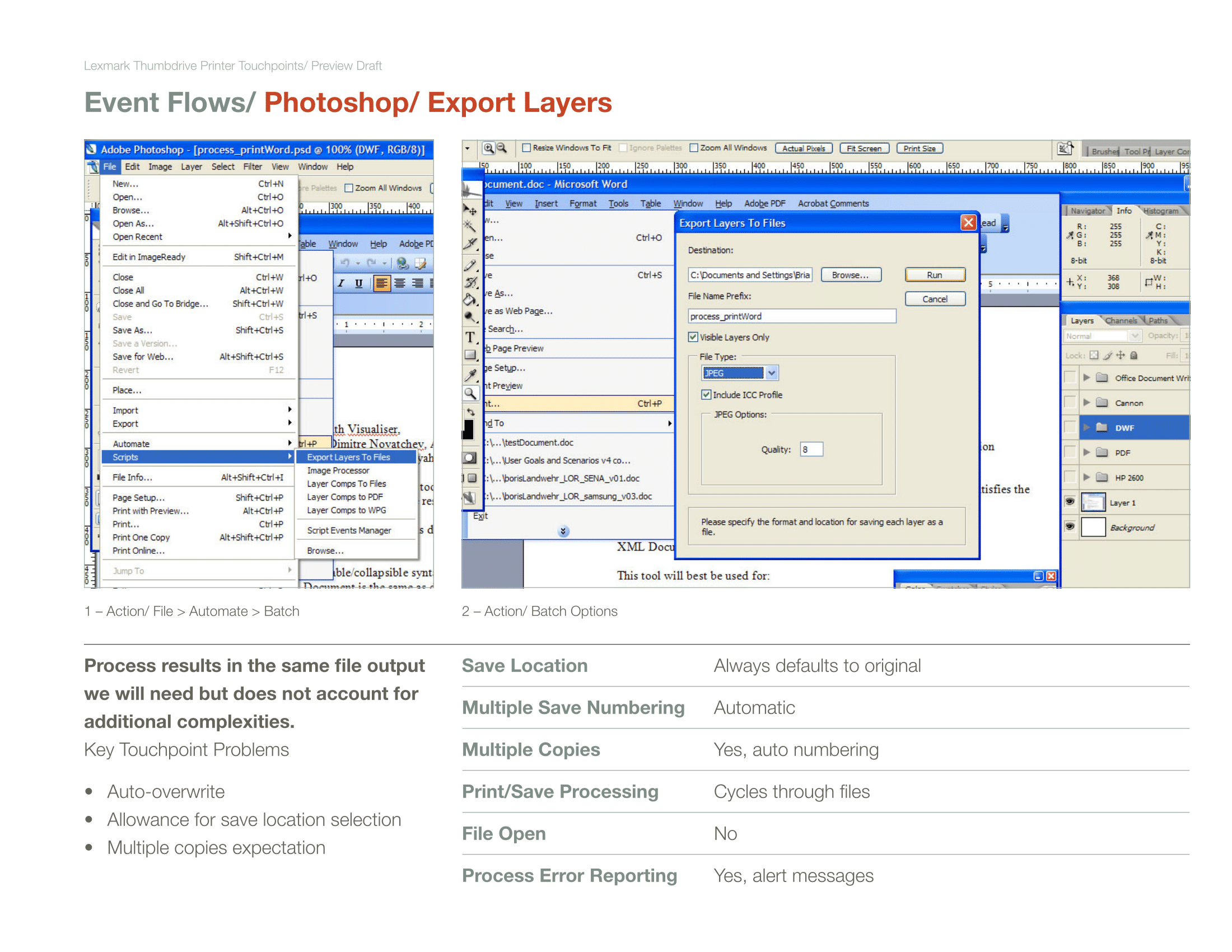Click the Fit Screen button
1232x952 pixels.
click(864, 148)
